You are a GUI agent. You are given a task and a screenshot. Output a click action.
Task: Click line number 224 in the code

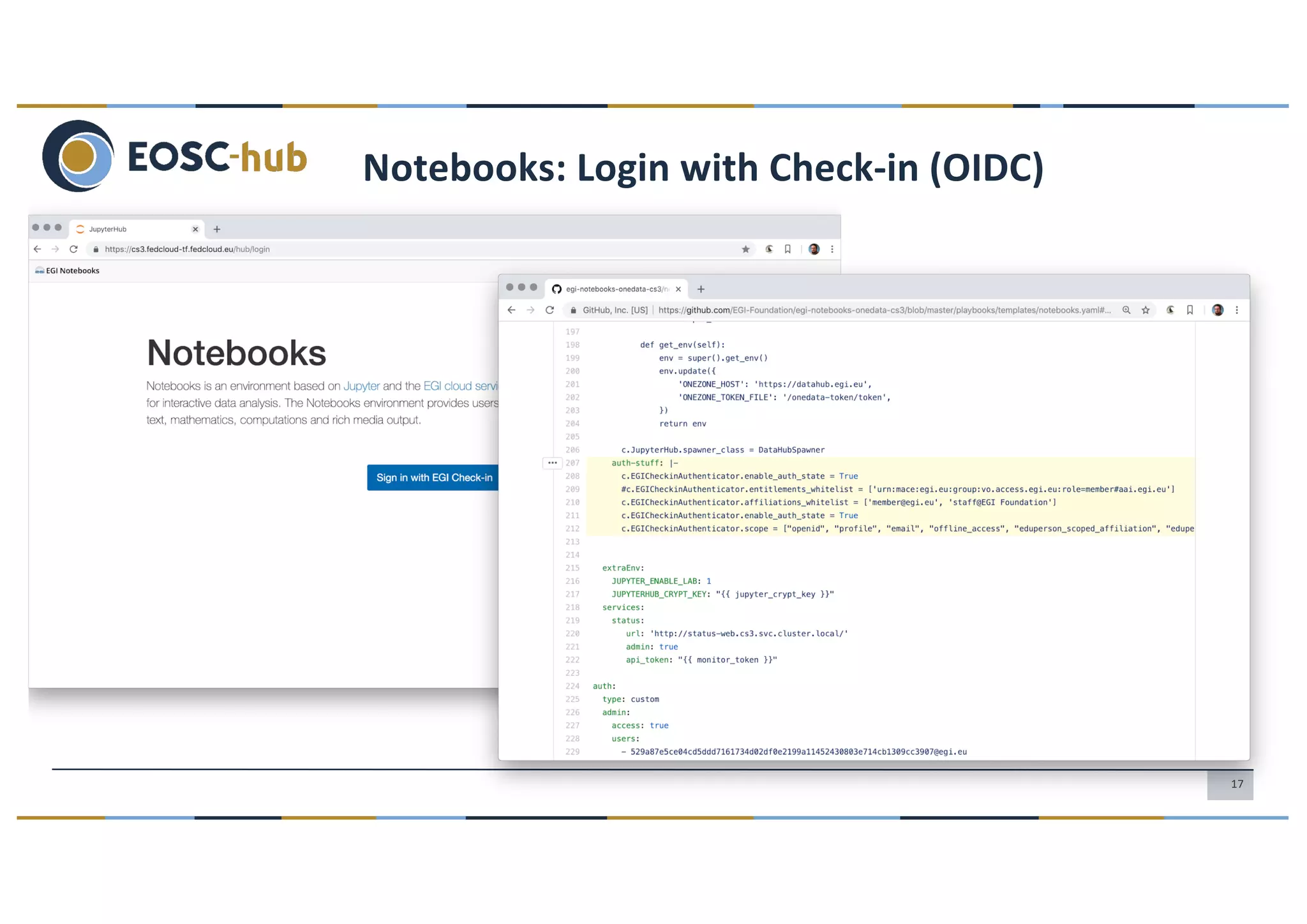pos(572,687)
